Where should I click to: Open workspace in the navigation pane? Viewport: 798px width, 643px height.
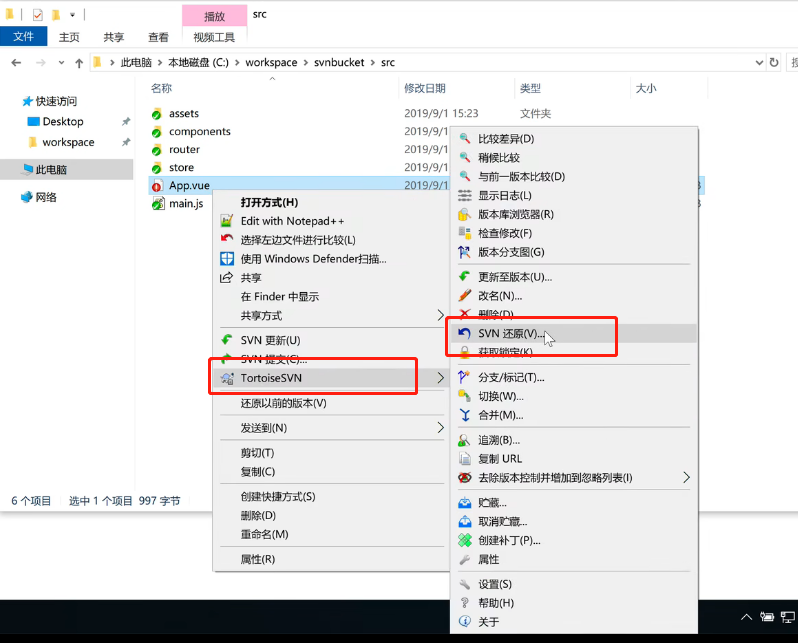[68, 142]
